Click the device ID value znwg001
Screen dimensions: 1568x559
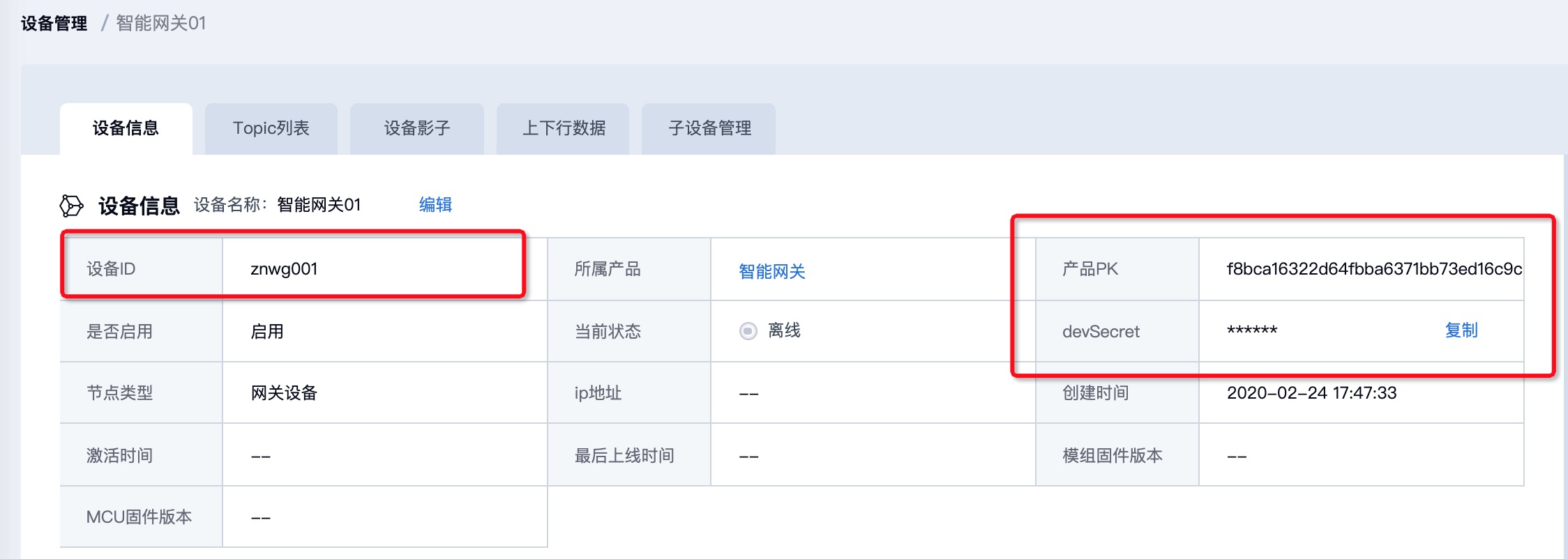pyautogui.click(x=284, y=269)
